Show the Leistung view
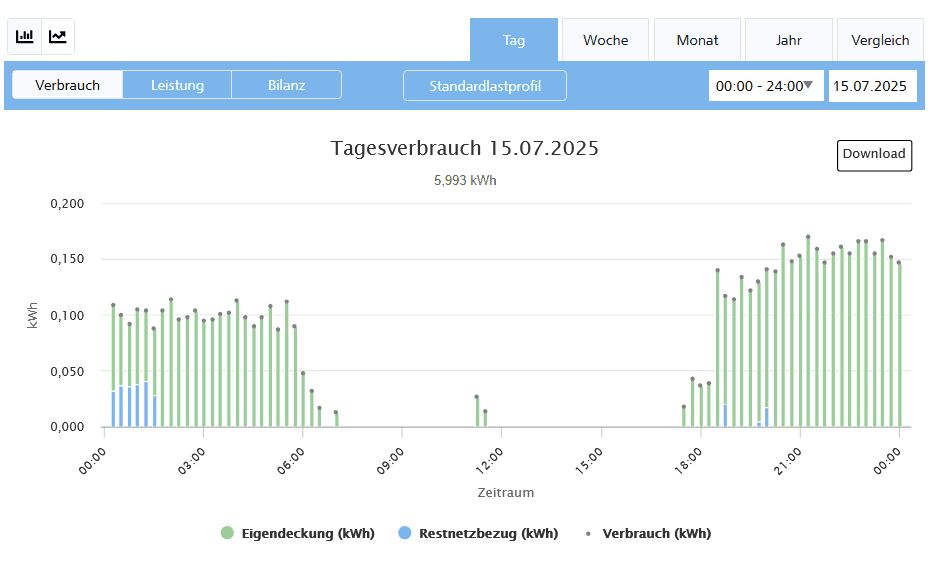The image size is (945, 576). click(177, 85)
